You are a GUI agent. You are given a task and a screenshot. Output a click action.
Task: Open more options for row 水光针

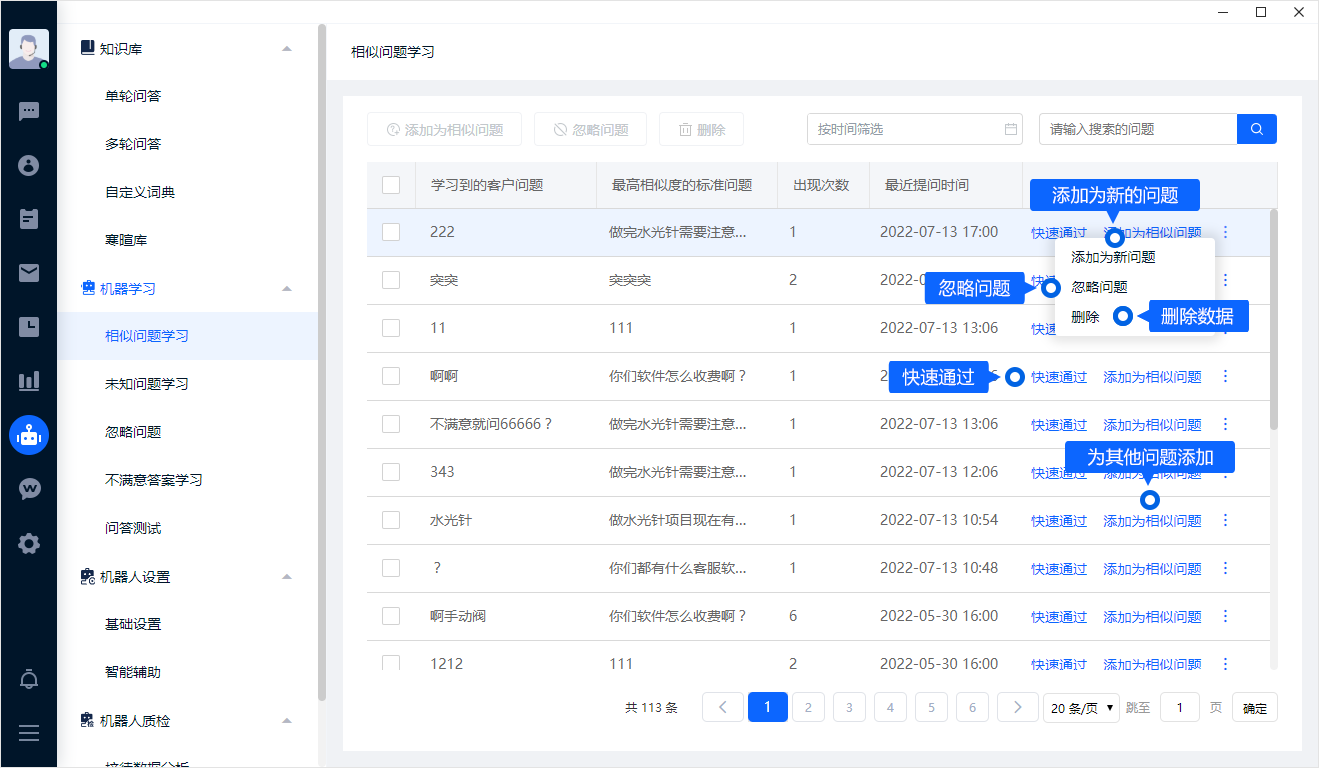tap(1226, 520)
